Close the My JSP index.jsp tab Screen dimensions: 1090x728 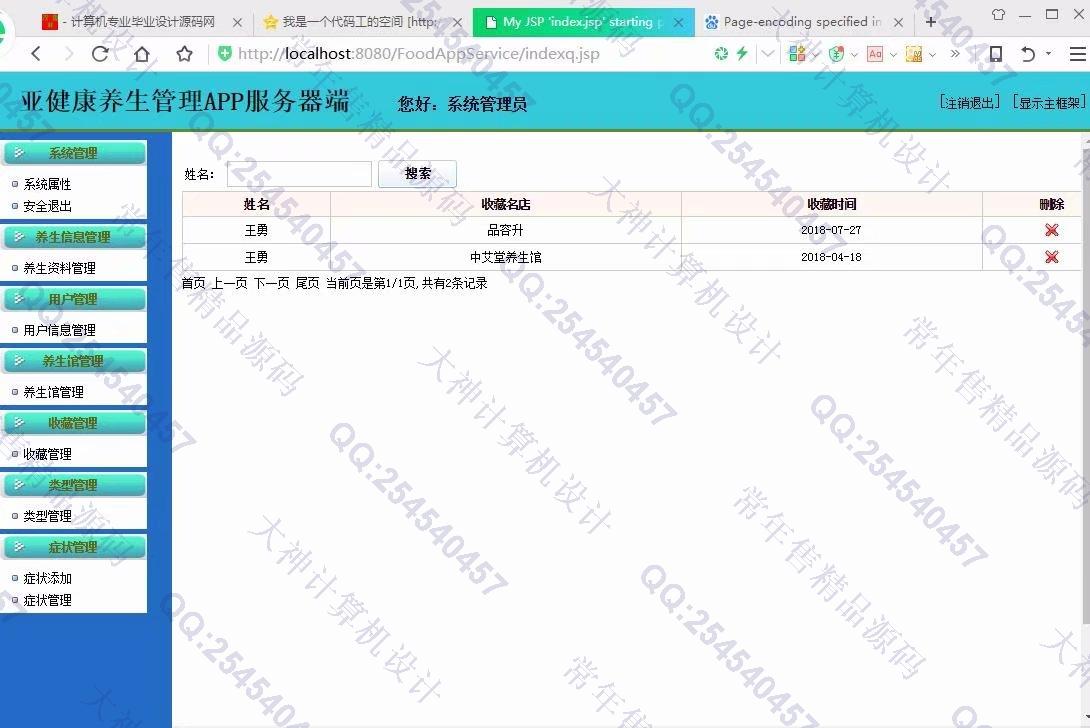click(678, 22)
